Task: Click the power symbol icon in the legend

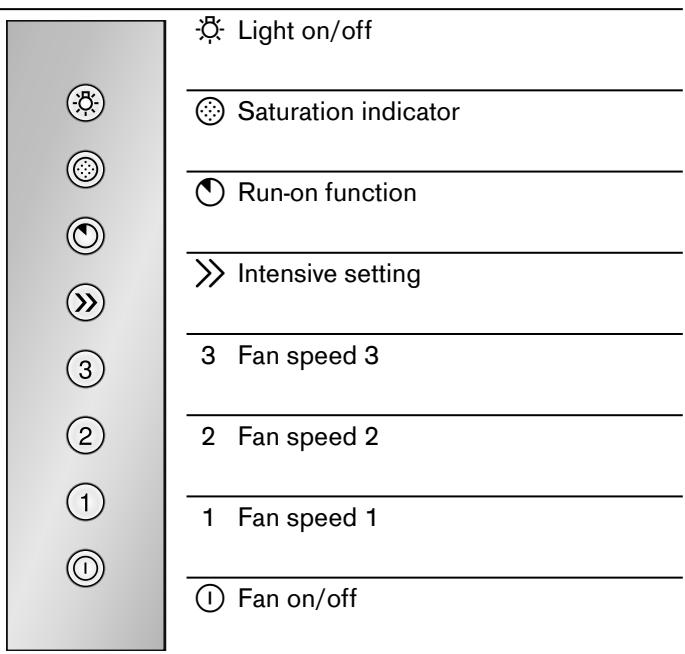Action: 210,598
